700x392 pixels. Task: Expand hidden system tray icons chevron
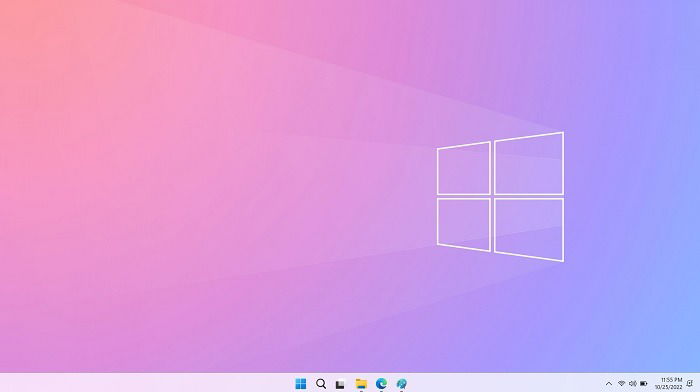(x=609, y=384)
